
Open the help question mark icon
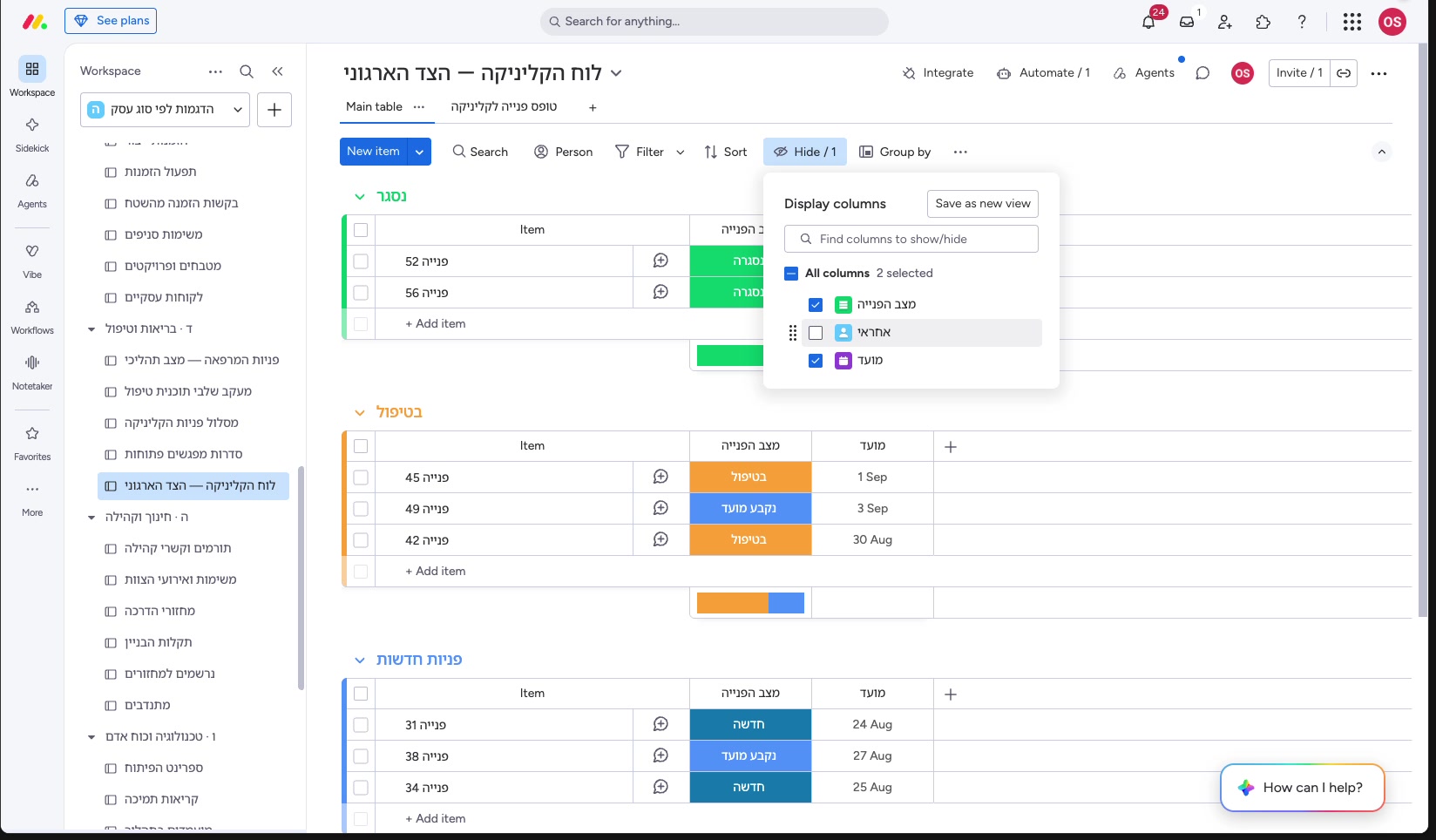[x=1302, y=22]
